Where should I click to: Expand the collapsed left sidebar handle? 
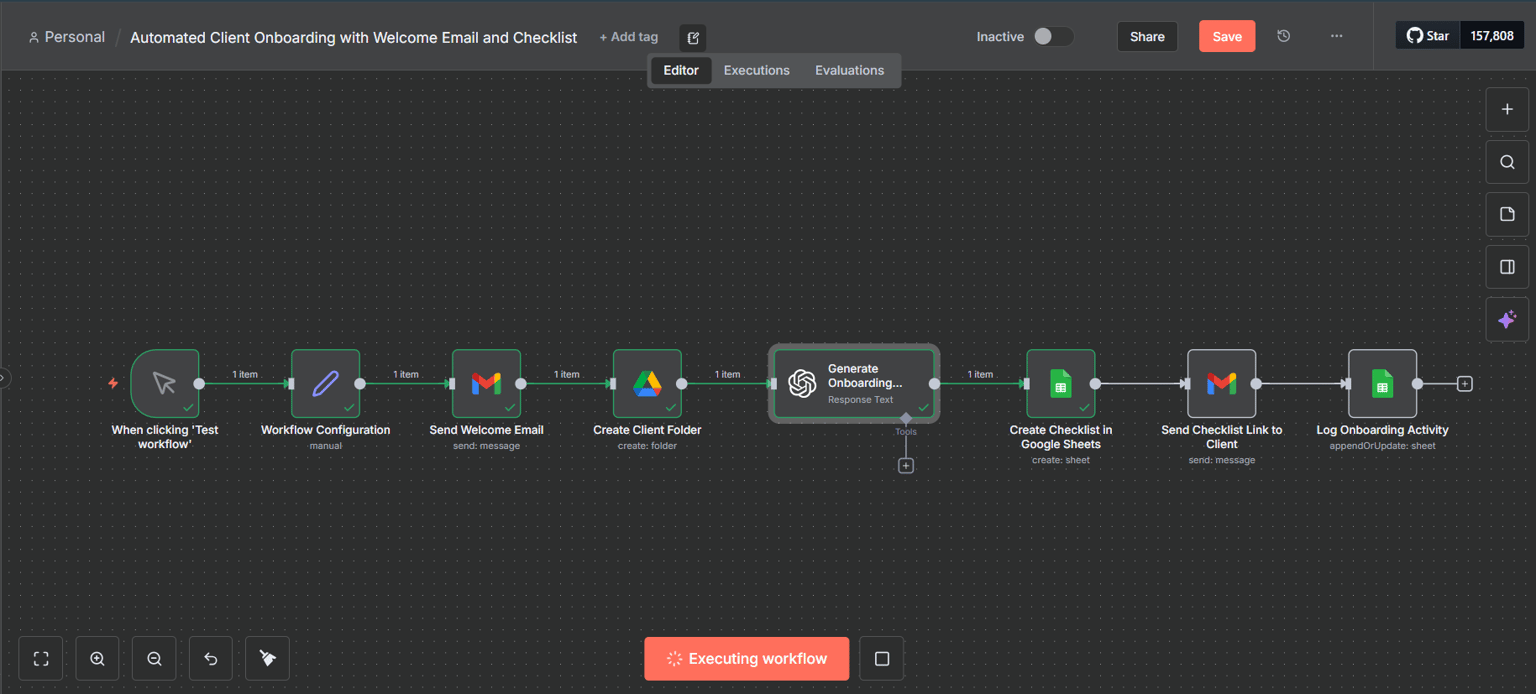pos(4,378)
